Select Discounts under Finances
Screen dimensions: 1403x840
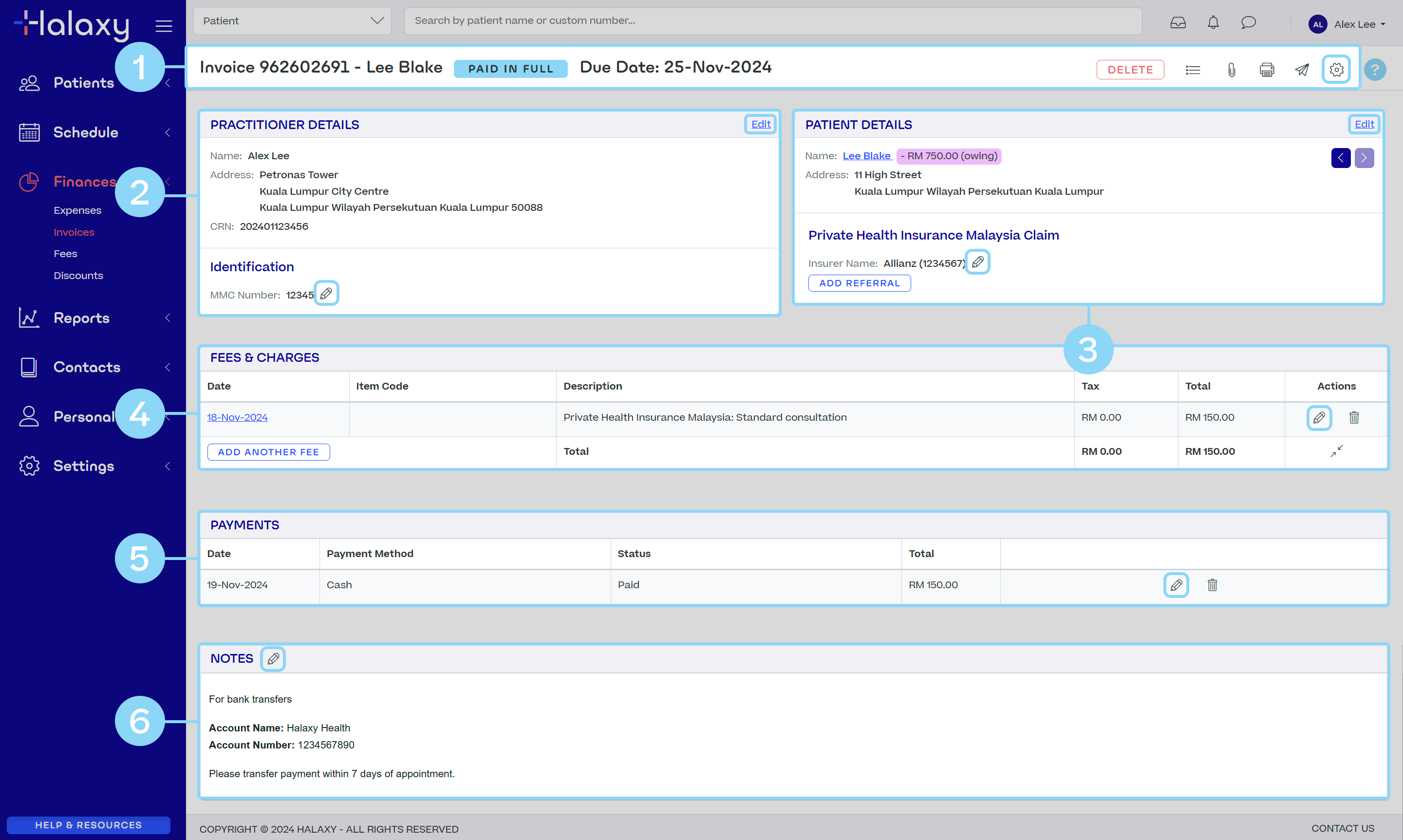click(78, 276)
